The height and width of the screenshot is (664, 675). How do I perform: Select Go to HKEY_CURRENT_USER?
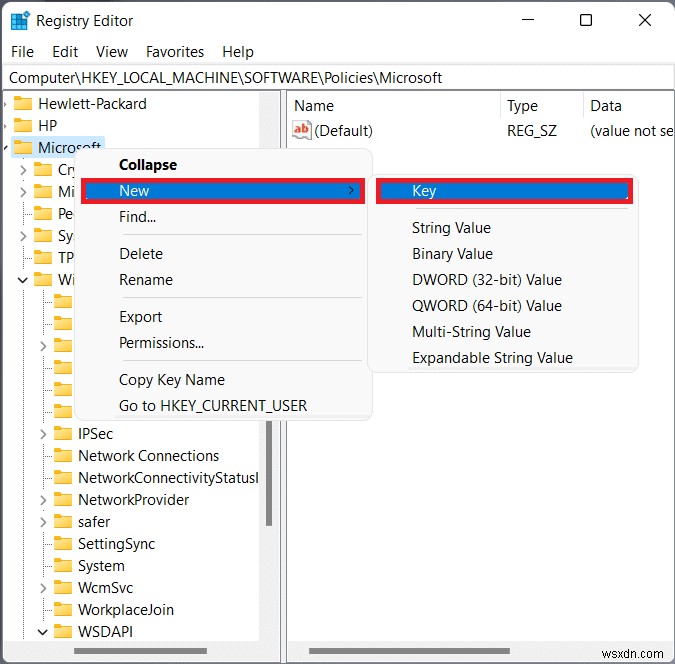(223, 405)
